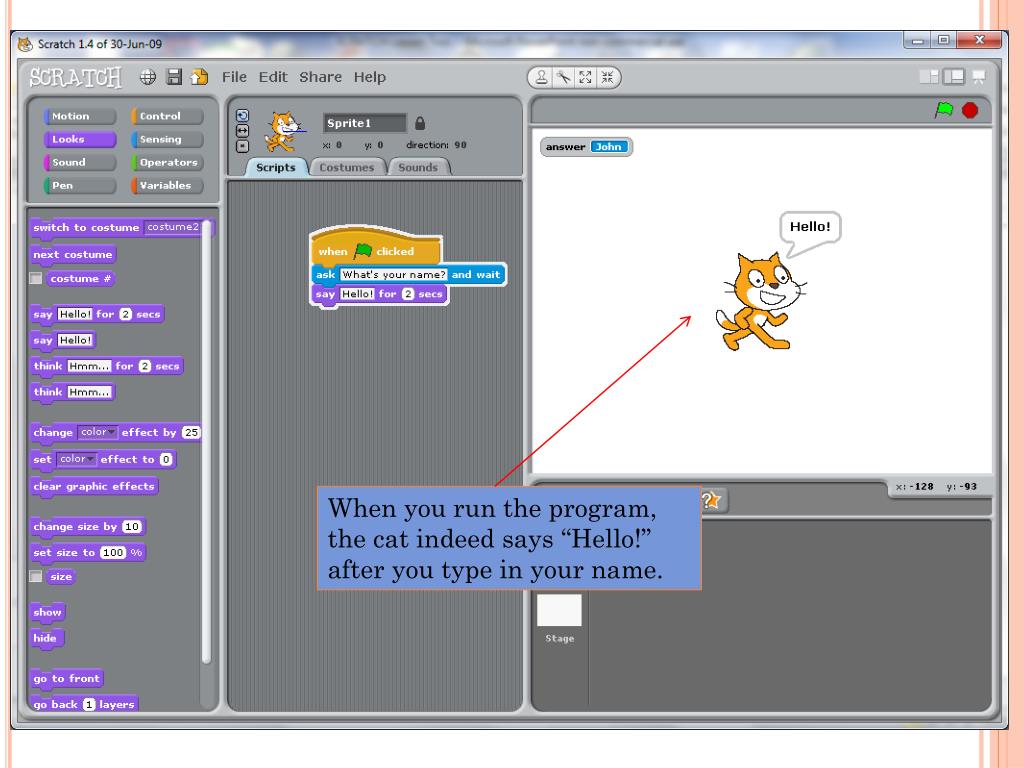Click the answer monitor on stage
Viewport: 1024px width, 768px height.
pos(586,147)
